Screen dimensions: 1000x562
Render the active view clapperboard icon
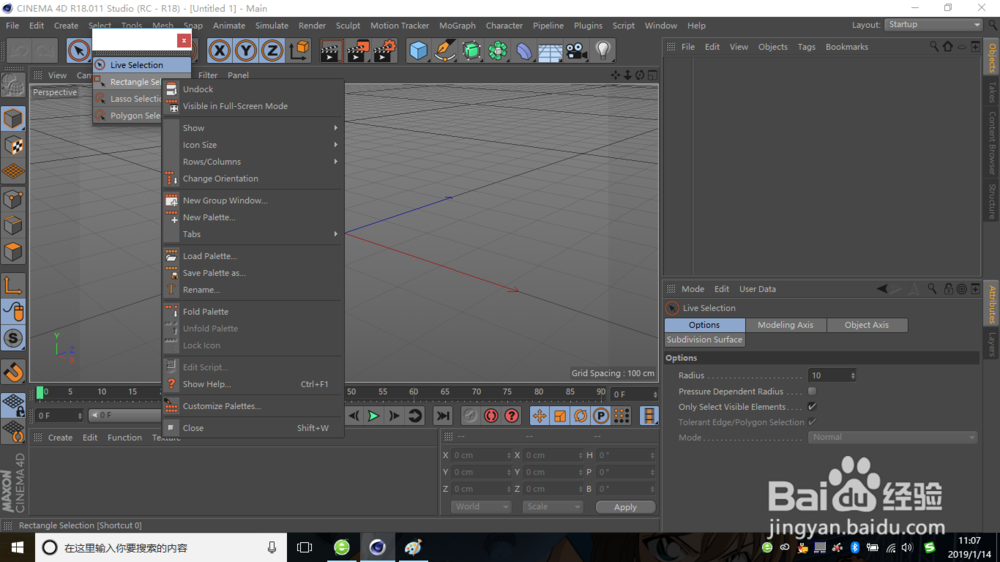(x=330, y=50)
